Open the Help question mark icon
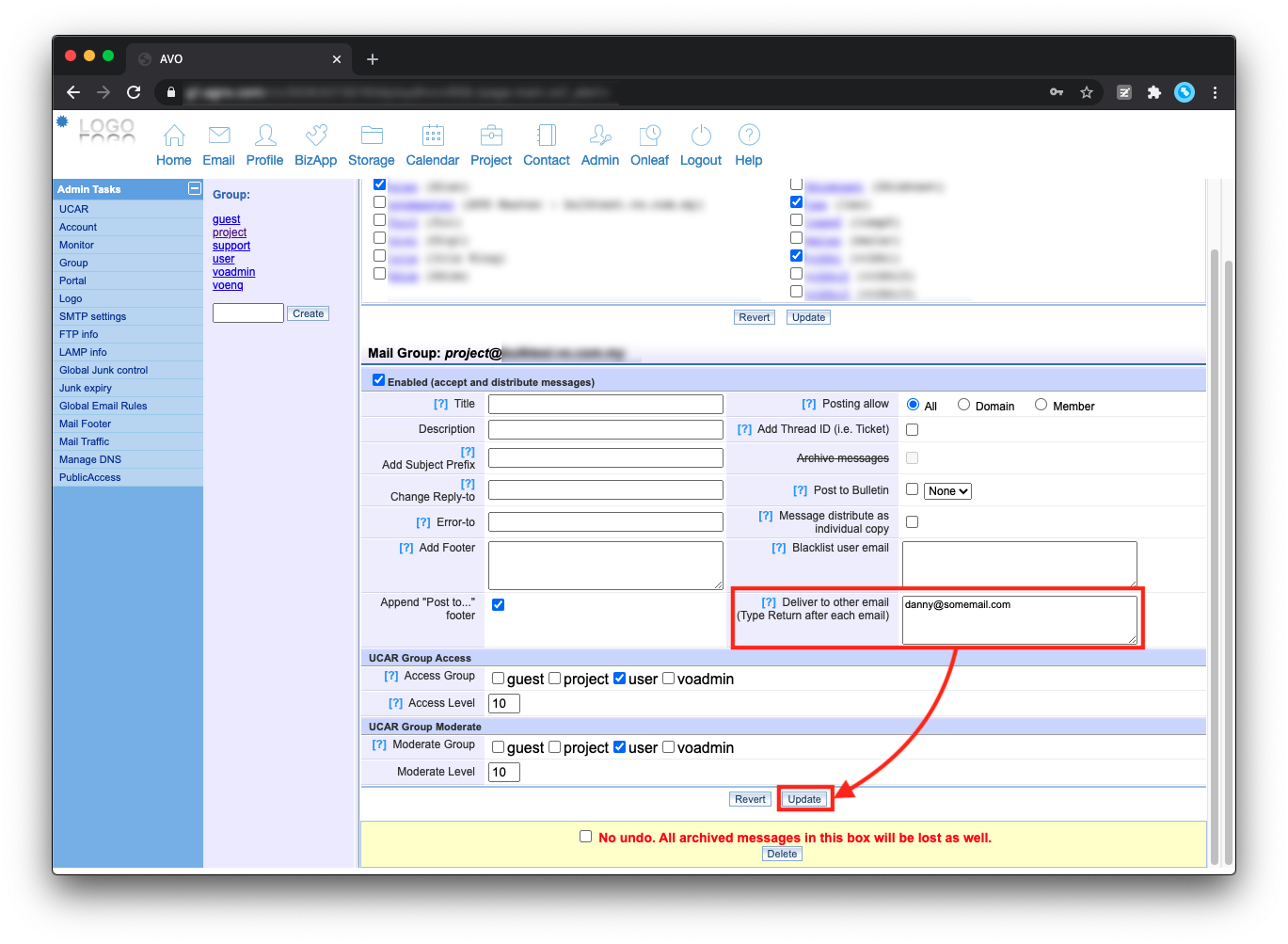The width and height of the screenshot is (1288, 944). 749,136
